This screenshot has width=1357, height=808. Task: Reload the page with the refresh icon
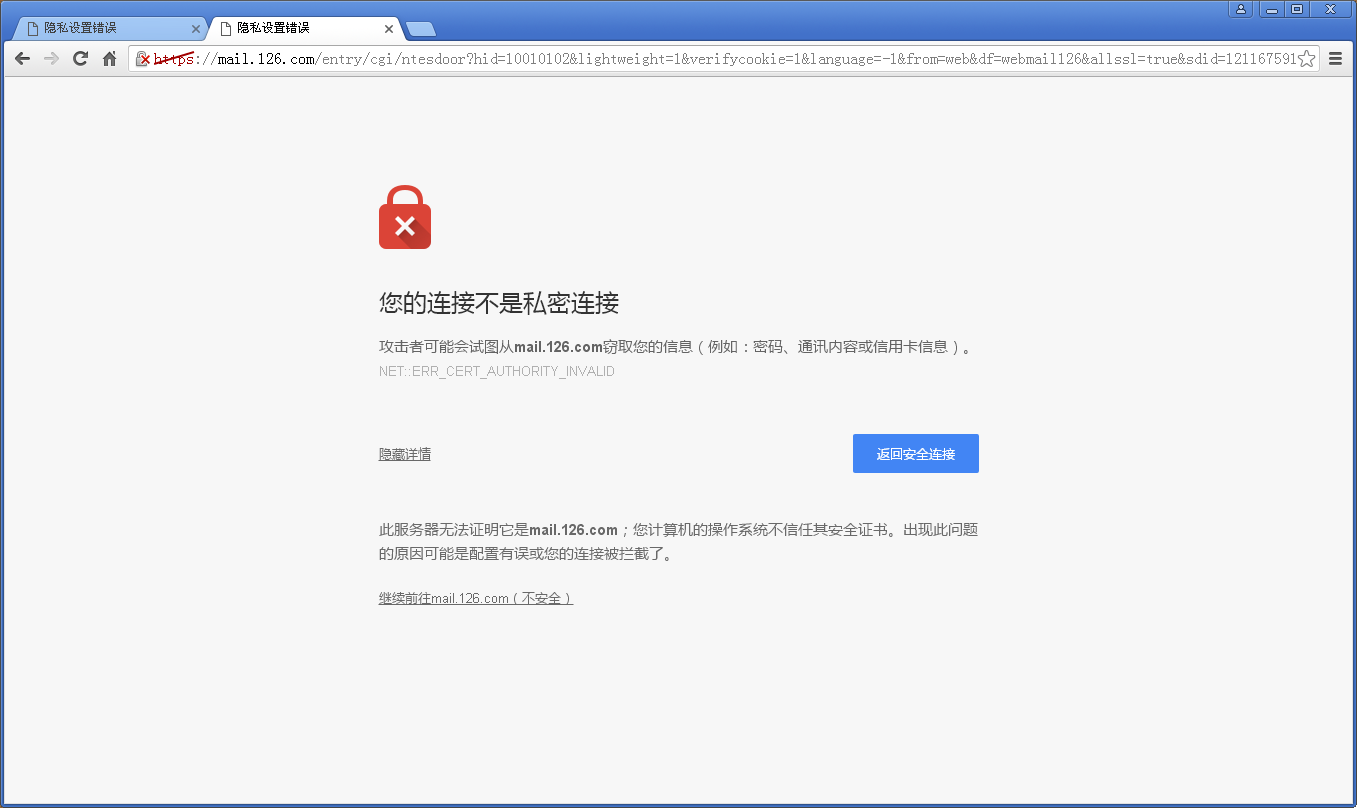pyautogui.click(x=81, y=59)
